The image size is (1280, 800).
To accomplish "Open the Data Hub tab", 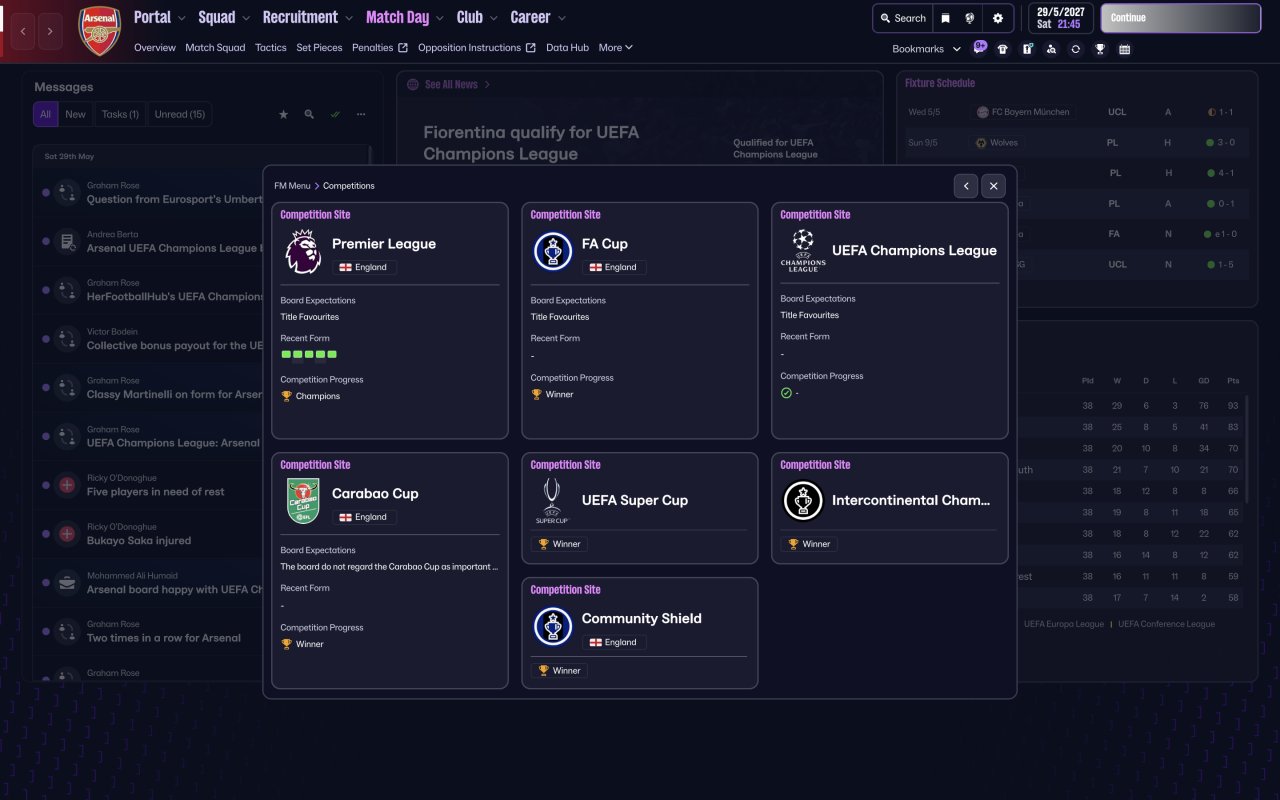I will (568, 47).
